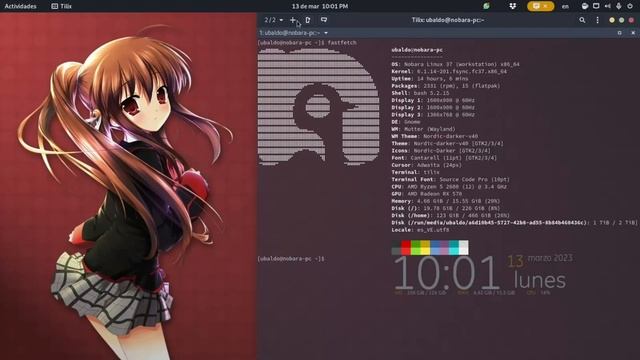Open the 'en' keyboard layout selector
This screenshot has height=360, width=640.
coord(565,6)
